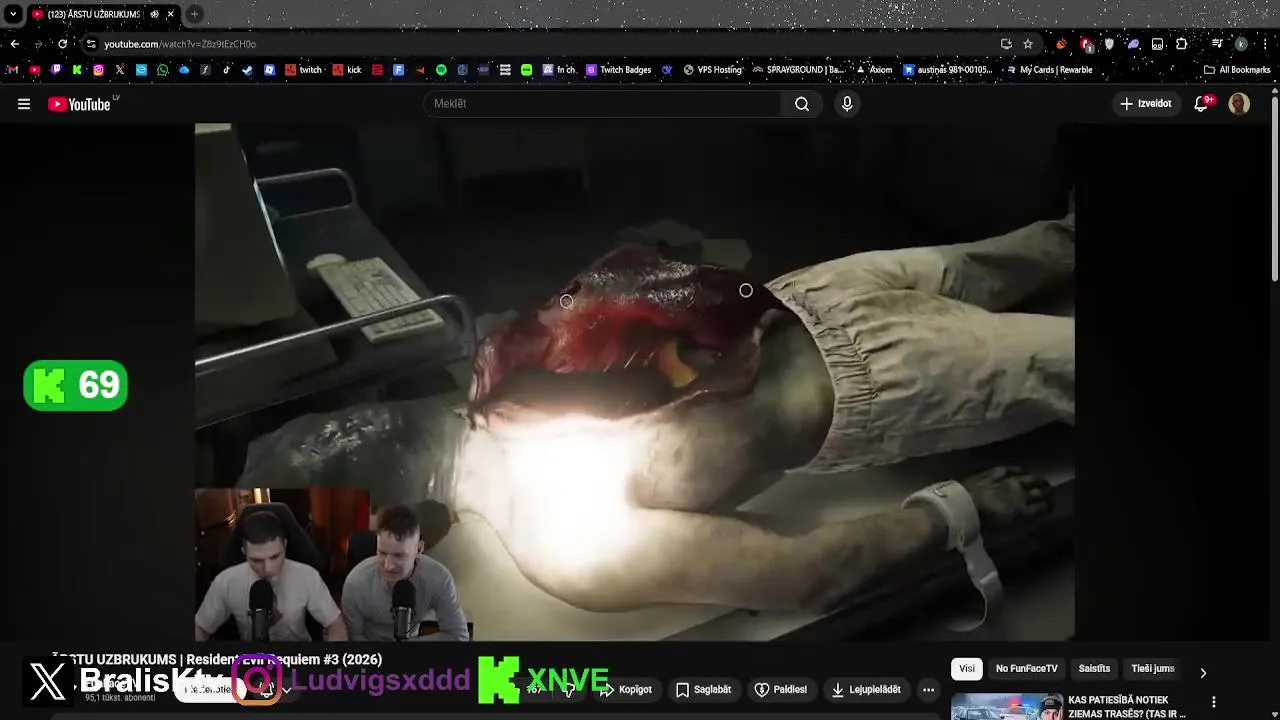Open the Steam bookmark icon
This screenshot has height=720, width=1280.
click(248, 70)
